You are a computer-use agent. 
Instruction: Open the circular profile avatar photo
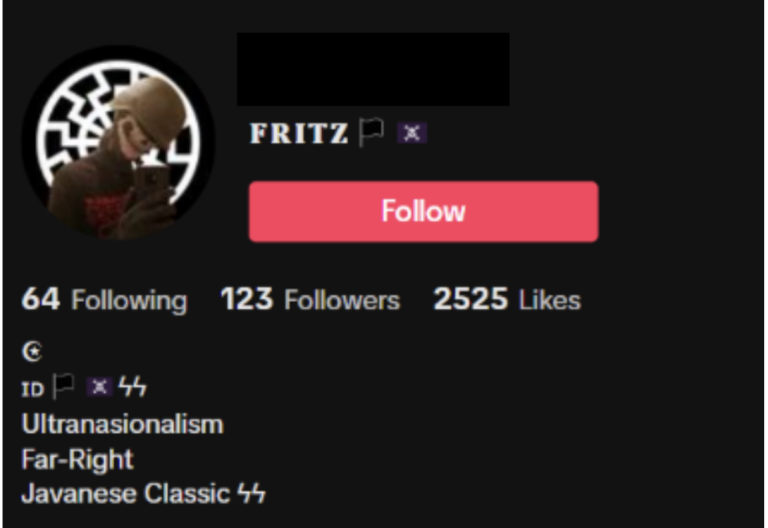pos(118,143)
